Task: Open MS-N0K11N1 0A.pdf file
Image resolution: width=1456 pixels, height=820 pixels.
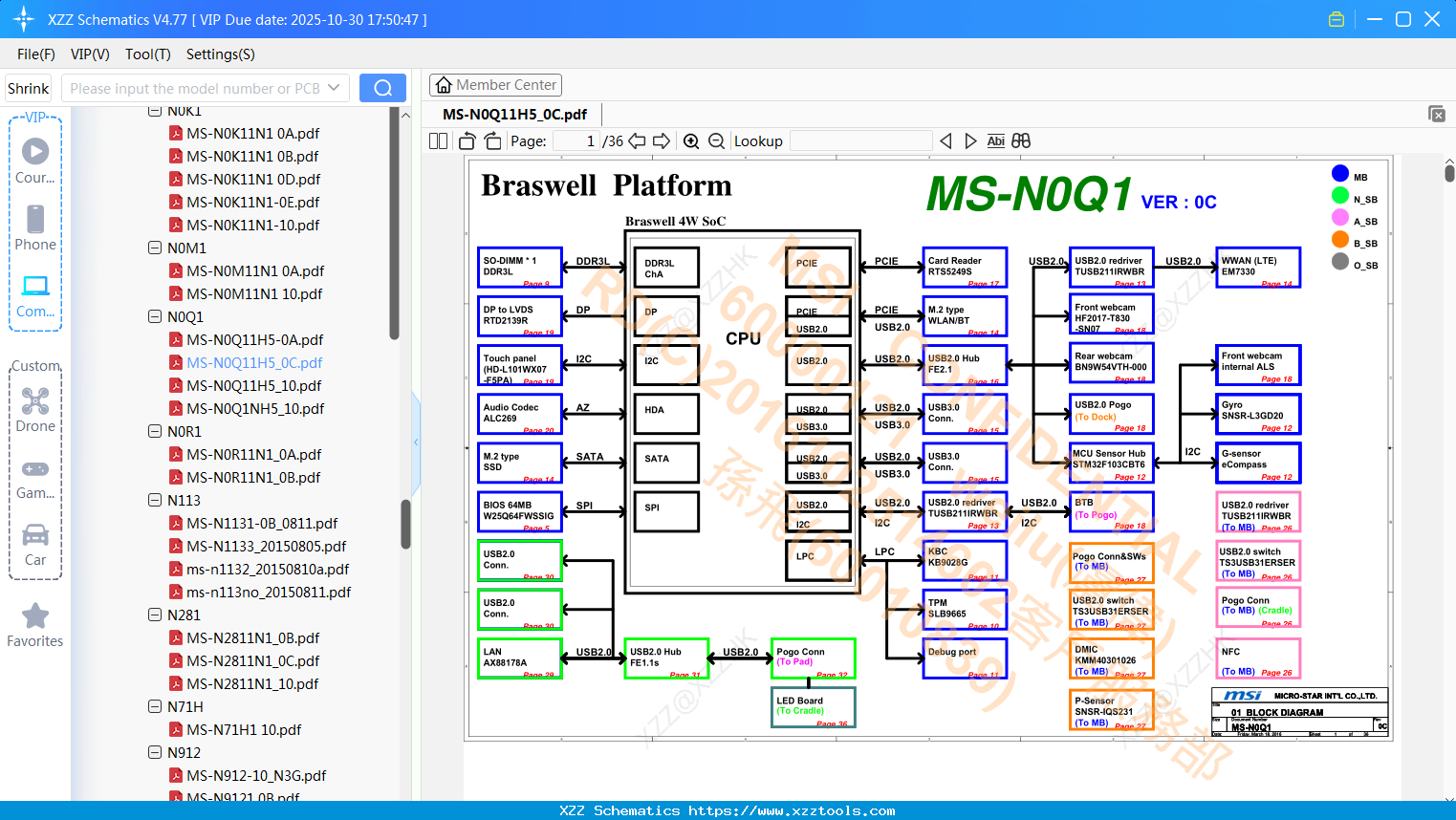Action: point(252,133)
